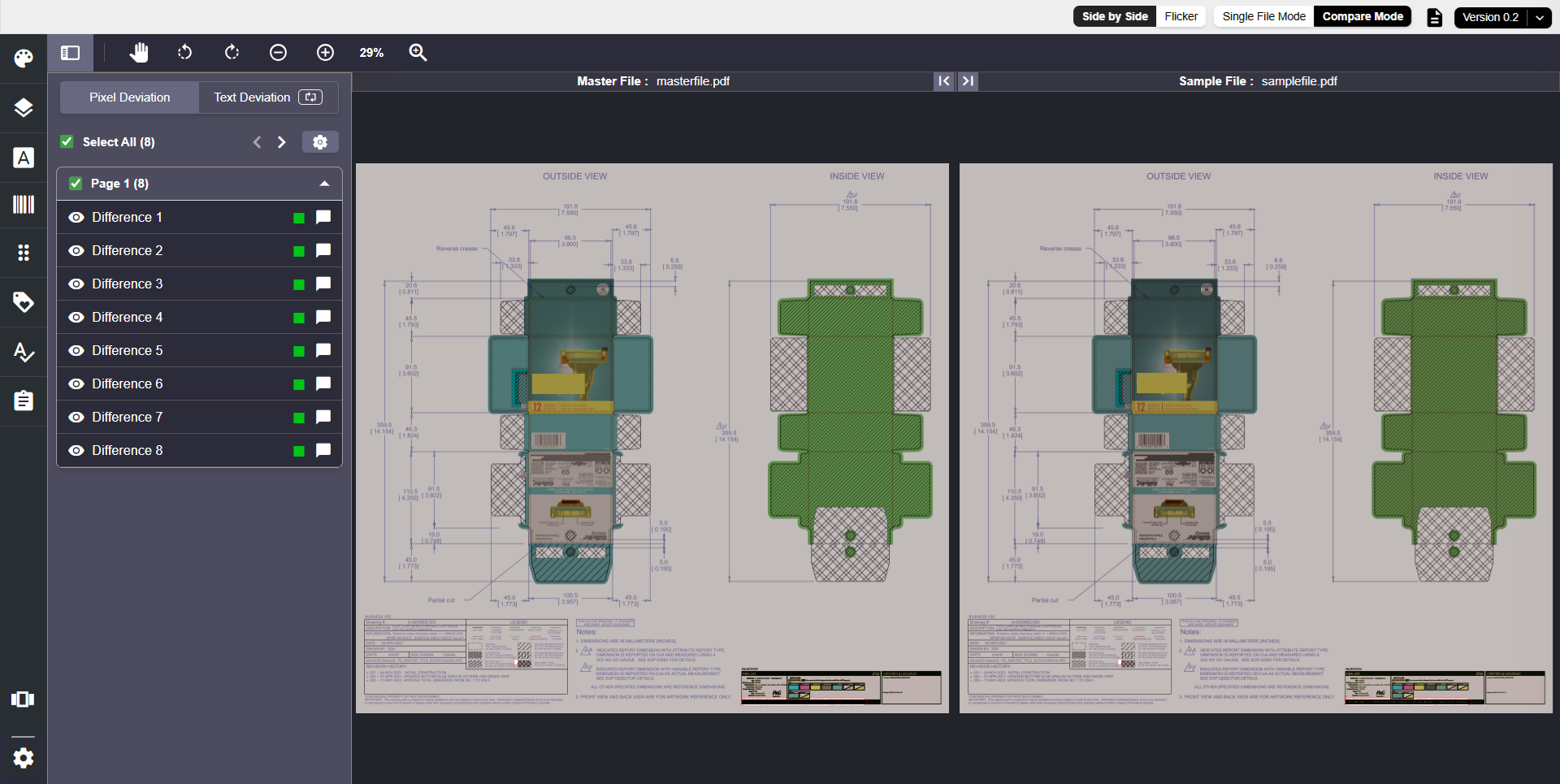Viewport: 1560px width, 784px height.
Task: Hide Difference 5 with its eye icon
Action: click(x=76, y=350)
